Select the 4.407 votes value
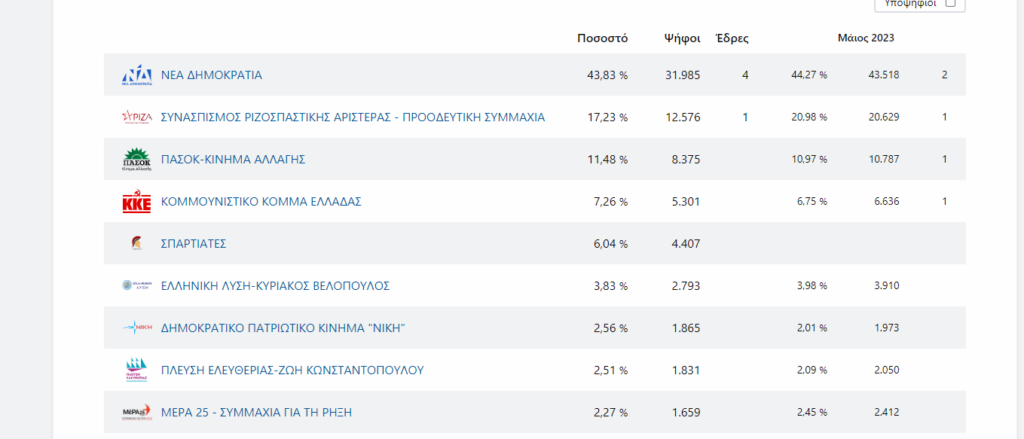The image size is (1024, 439). 686,244
